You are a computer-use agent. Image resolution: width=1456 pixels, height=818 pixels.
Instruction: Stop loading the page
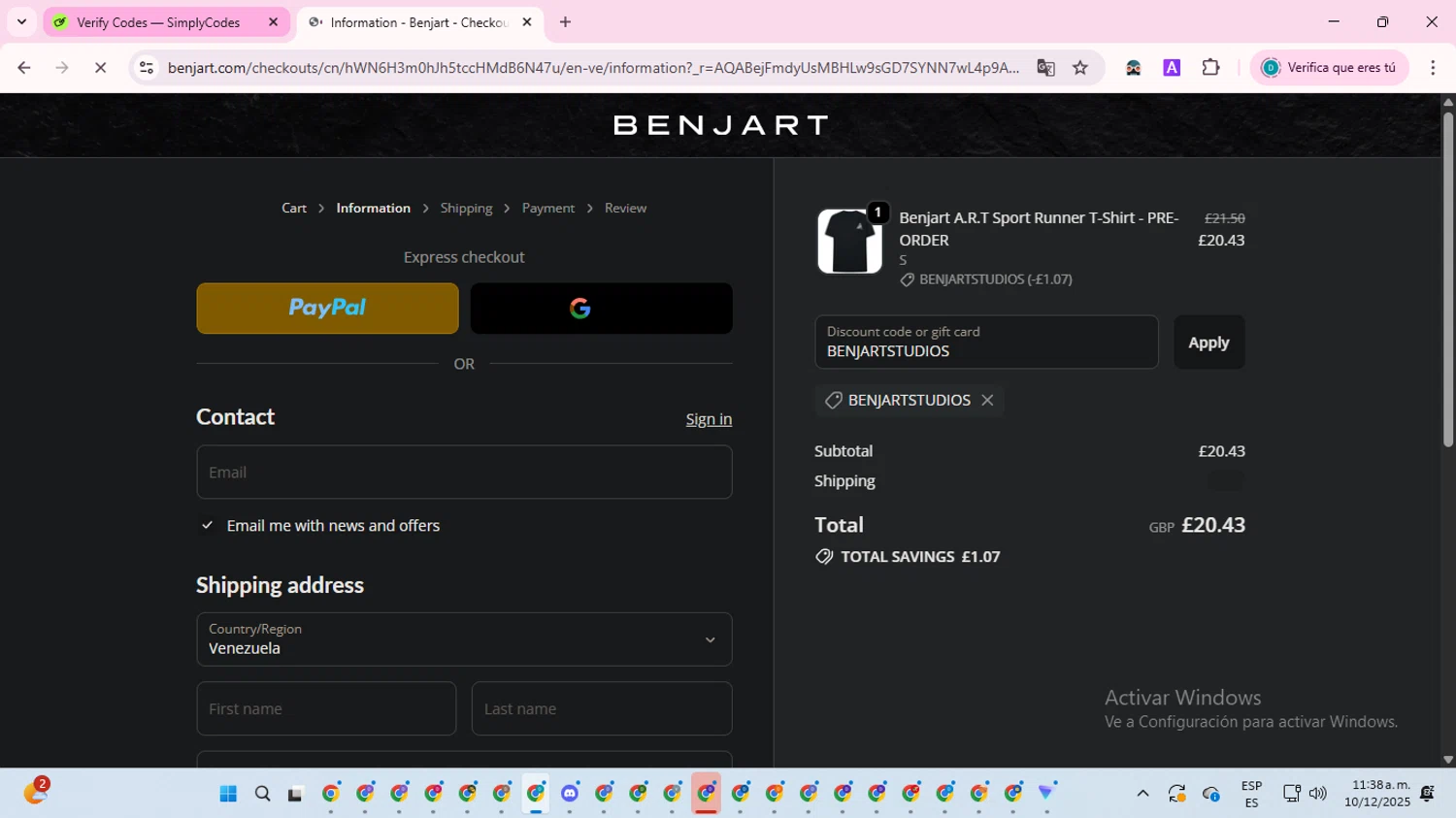(100, 68)
